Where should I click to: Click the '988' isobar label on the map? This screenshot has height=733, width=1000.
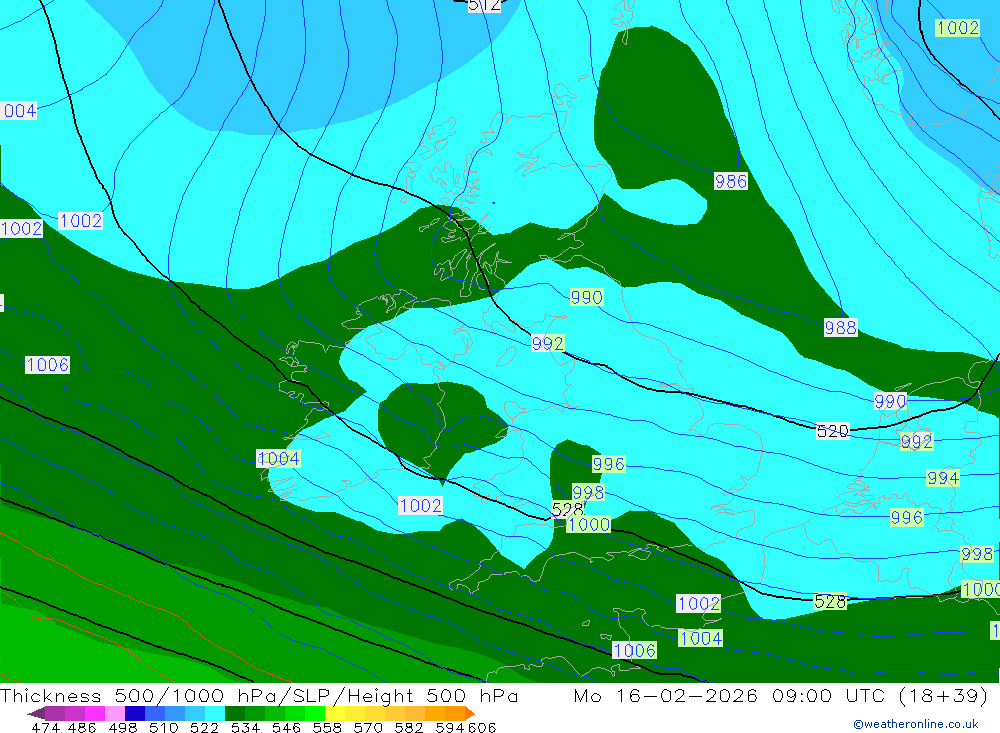(x=841, y=328)
